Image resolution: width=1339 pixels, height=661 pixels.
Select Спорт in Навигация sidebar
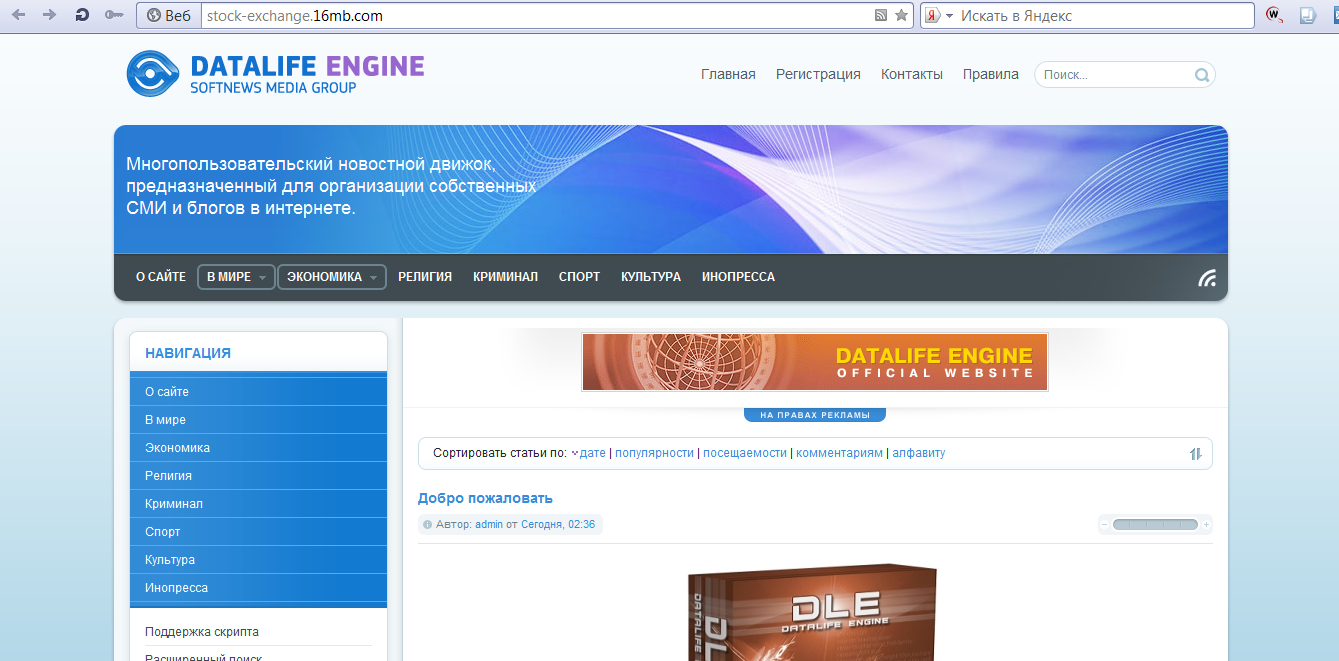click(258, 532)
